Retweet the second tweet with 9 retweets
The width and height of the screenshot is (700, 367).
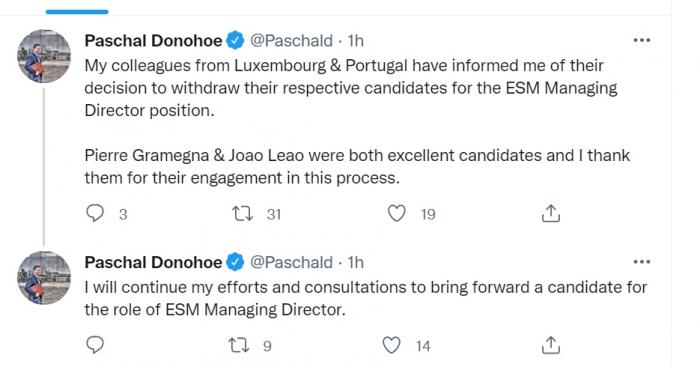(238, 345)
